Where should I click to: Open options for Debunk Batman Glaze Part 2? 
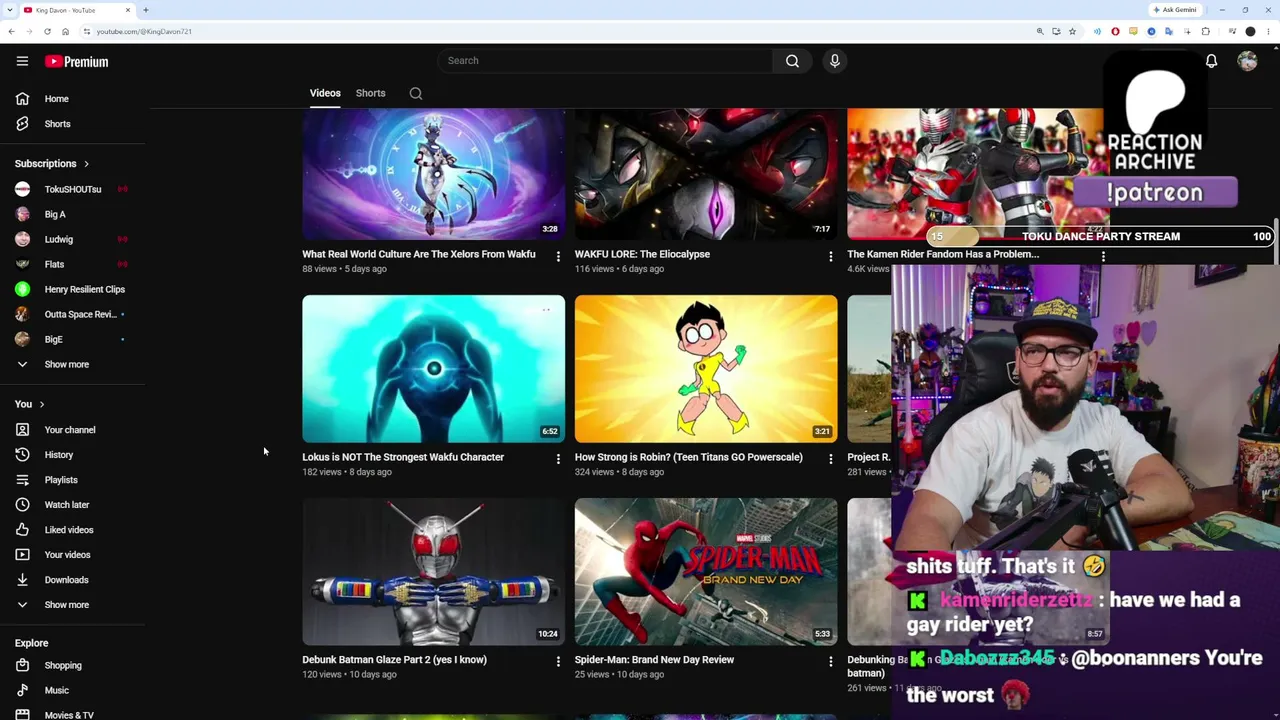point(558,661)
